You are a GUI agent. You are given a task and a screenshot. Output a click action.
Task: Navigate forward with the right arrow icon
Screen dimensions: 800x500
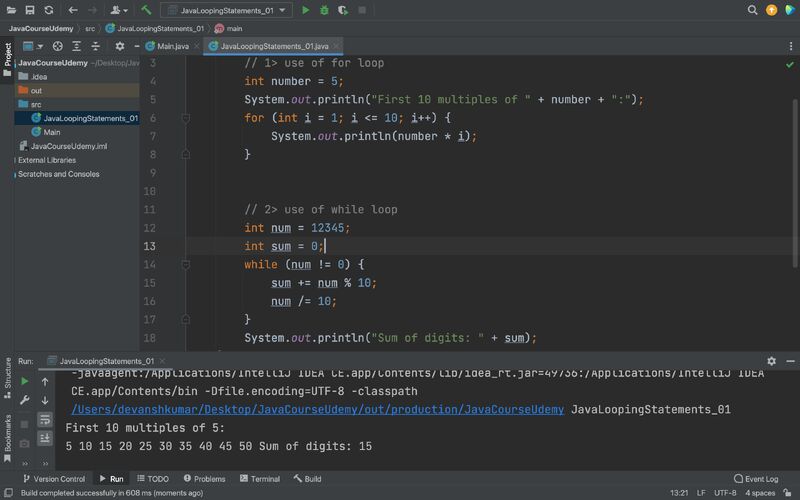click(x=92, y=10)
